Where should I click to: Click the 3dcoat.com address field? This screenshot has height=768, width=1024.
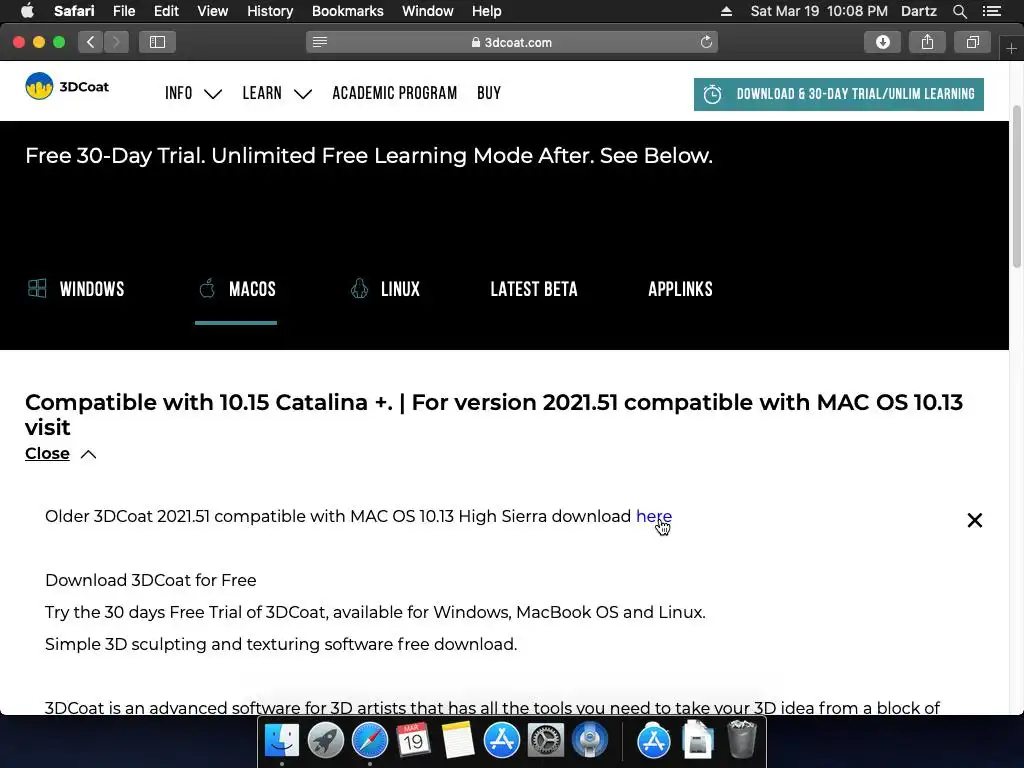511,42
